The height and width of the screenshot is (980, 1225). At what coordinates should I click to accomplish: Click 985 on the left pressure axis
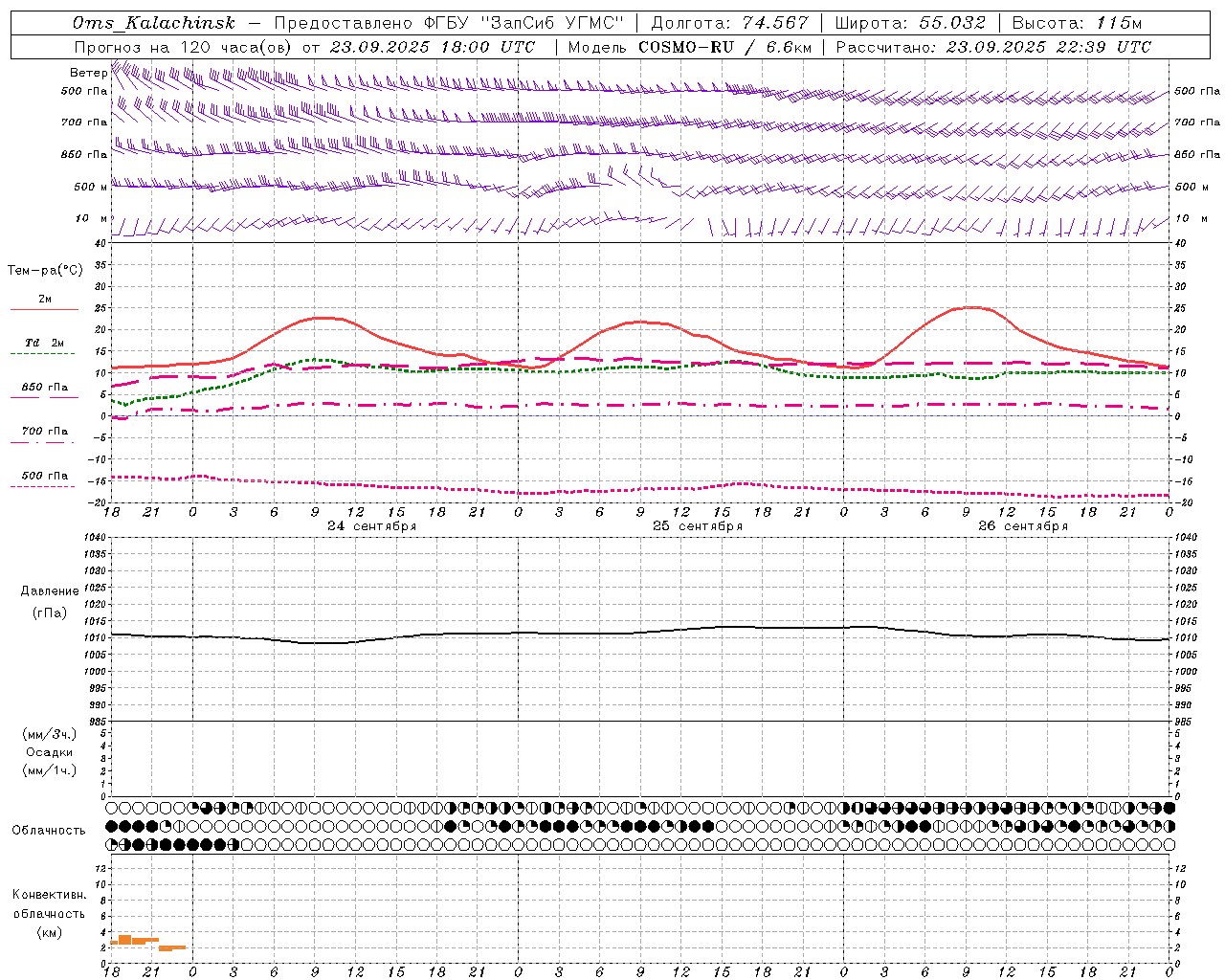(98, 722)
